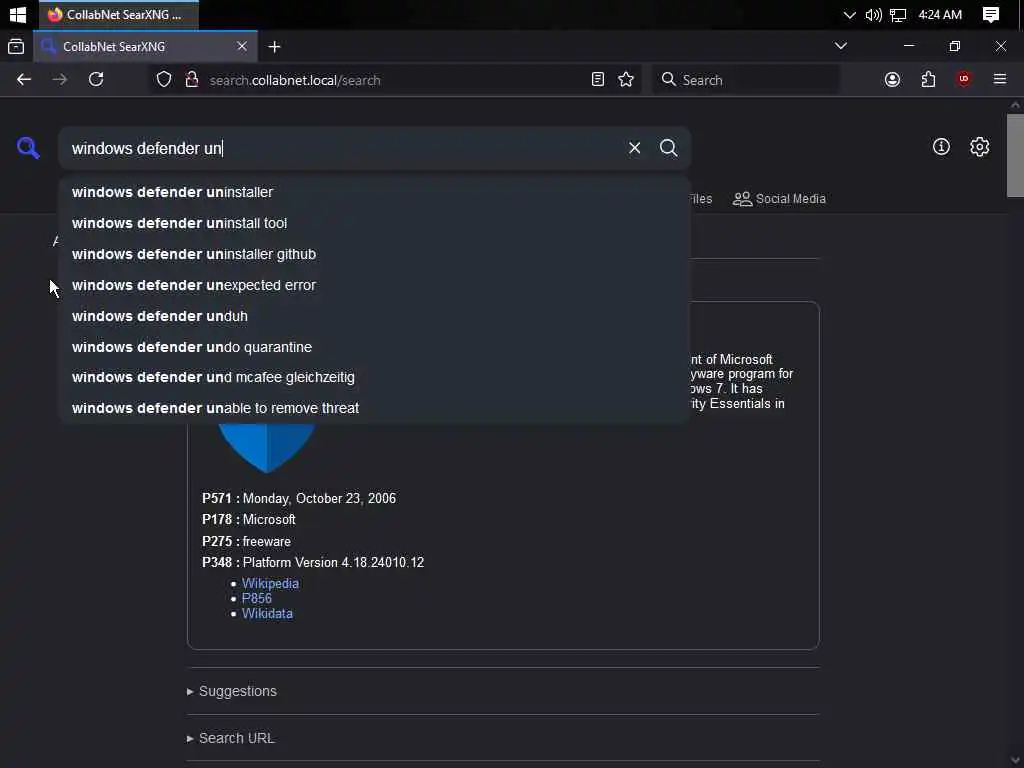Open uBlock Origin extension icon
Image resolution: width=1024 pixels, height=768 pixels.
(963, 80)
